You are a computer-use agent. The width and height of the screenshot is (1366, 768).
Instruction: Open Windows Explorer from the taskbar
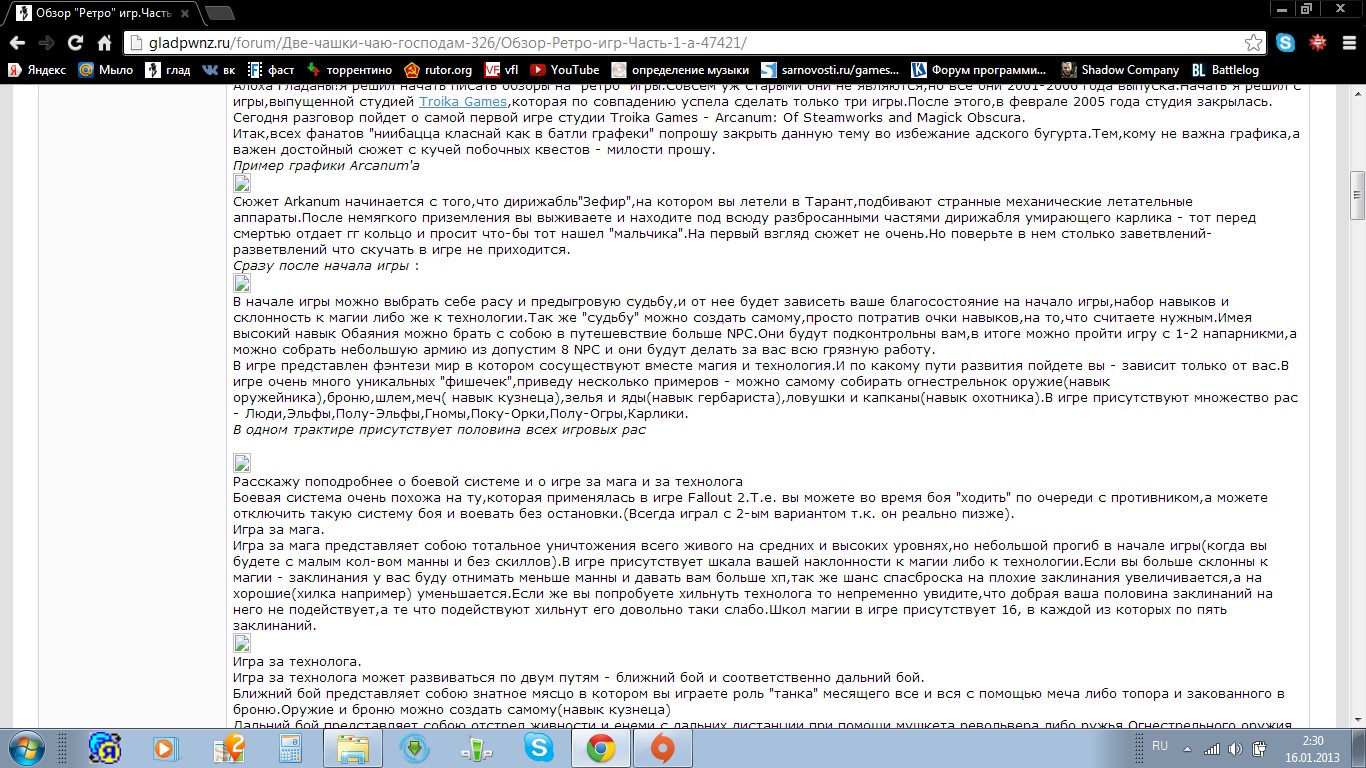click(x=353, y=748)
